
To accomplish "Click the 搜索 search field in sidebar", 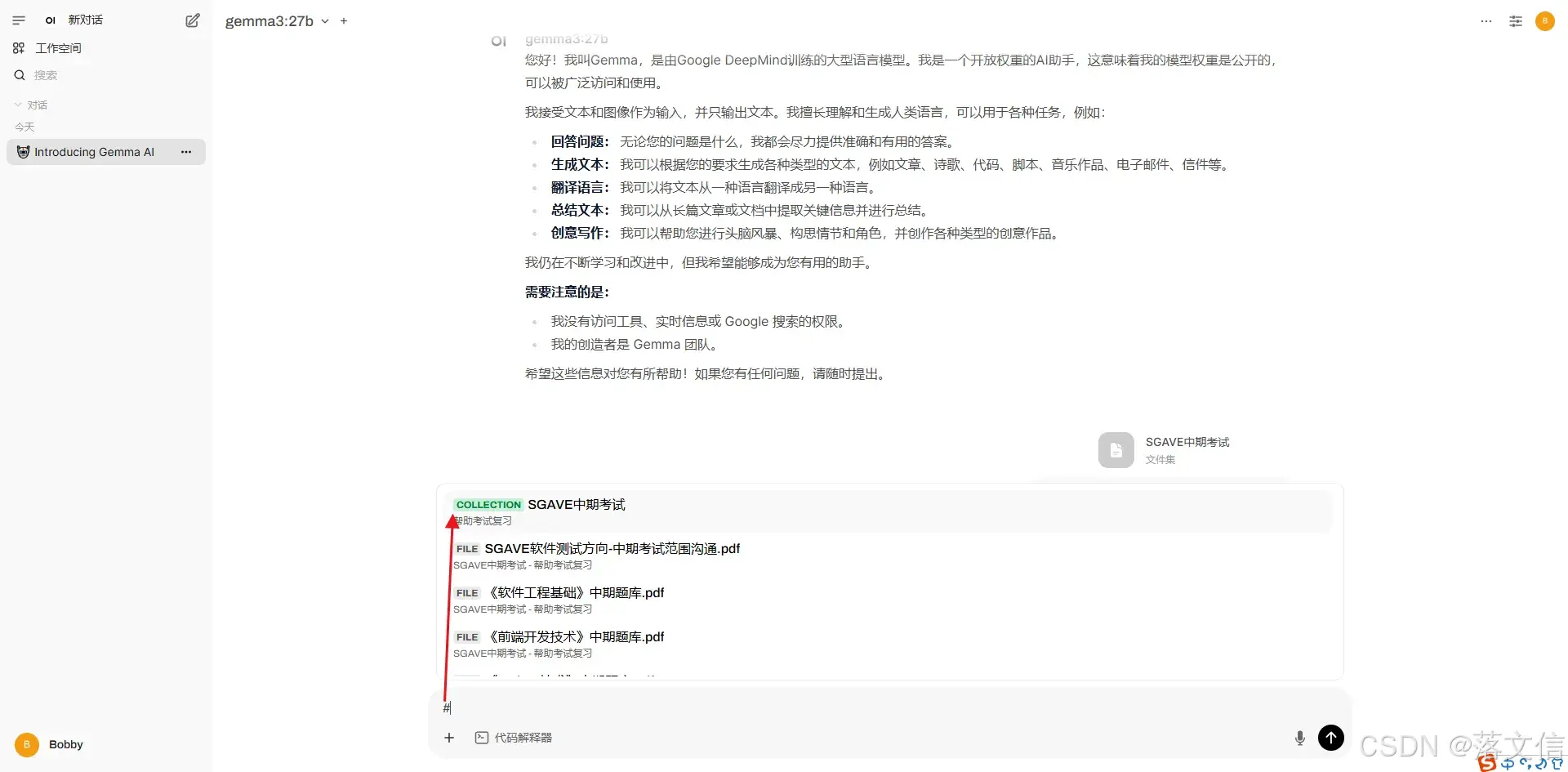I will pos(105,75).
